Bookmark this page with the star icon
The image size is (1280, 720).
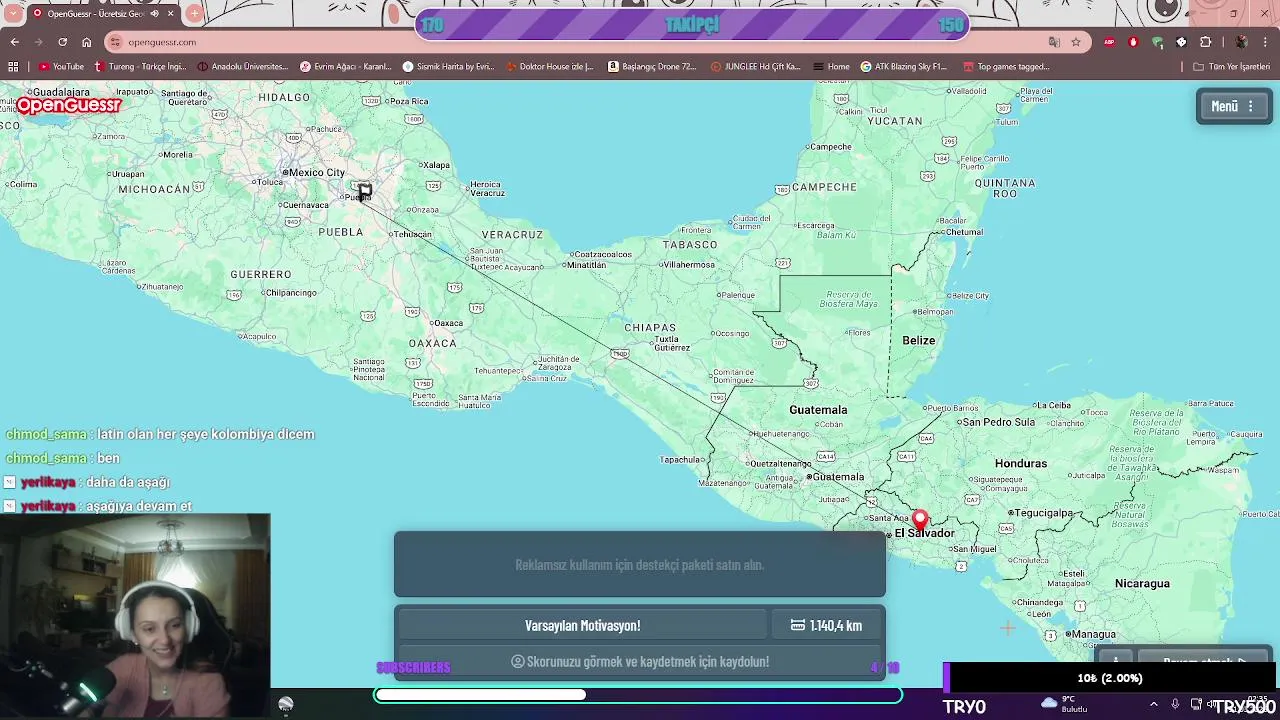(x=1076, y=42)
